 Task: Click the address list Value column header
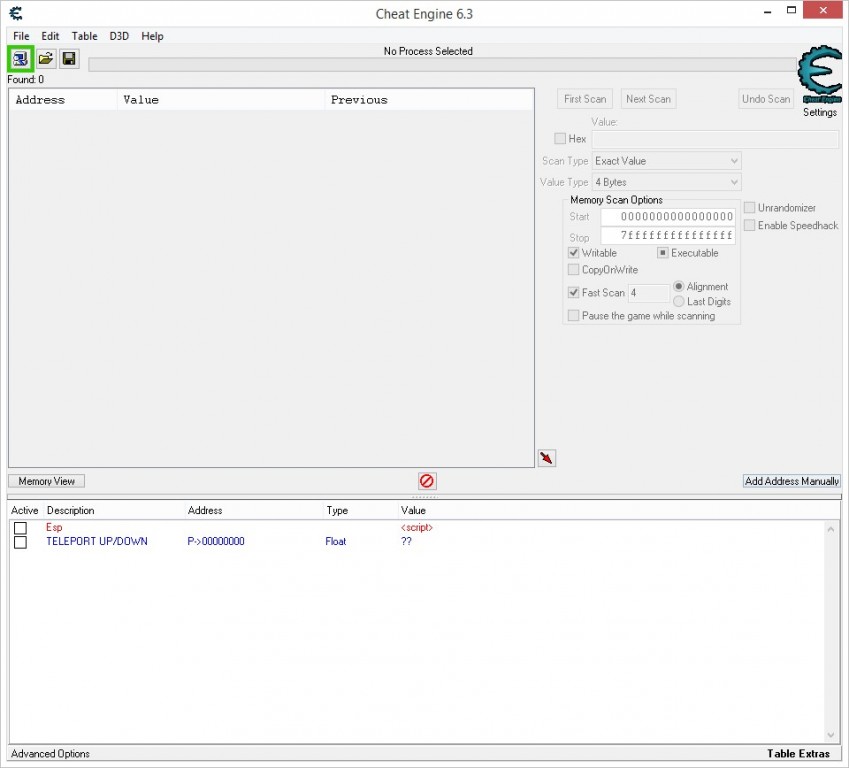click(413, 510)
